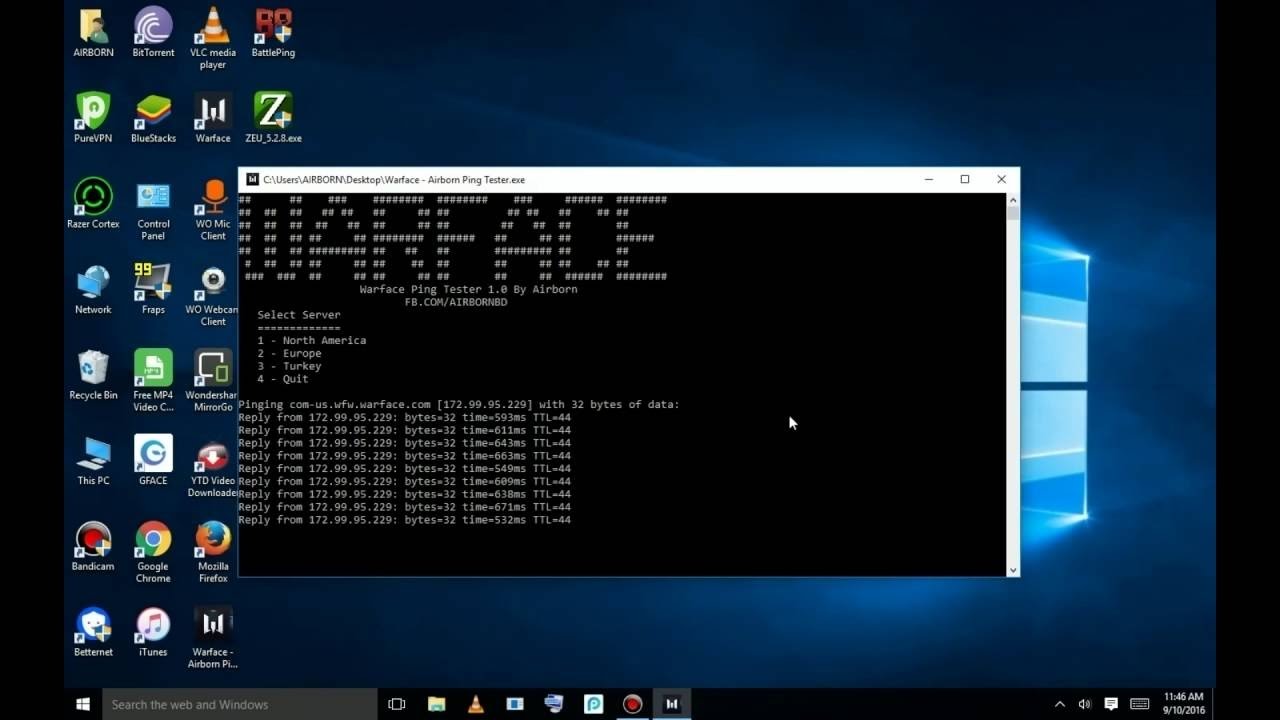The width and height of the screenshot is (1280, 720).
Task: Click the reply line showing time=532ms
Action: (x=404, y=520)
